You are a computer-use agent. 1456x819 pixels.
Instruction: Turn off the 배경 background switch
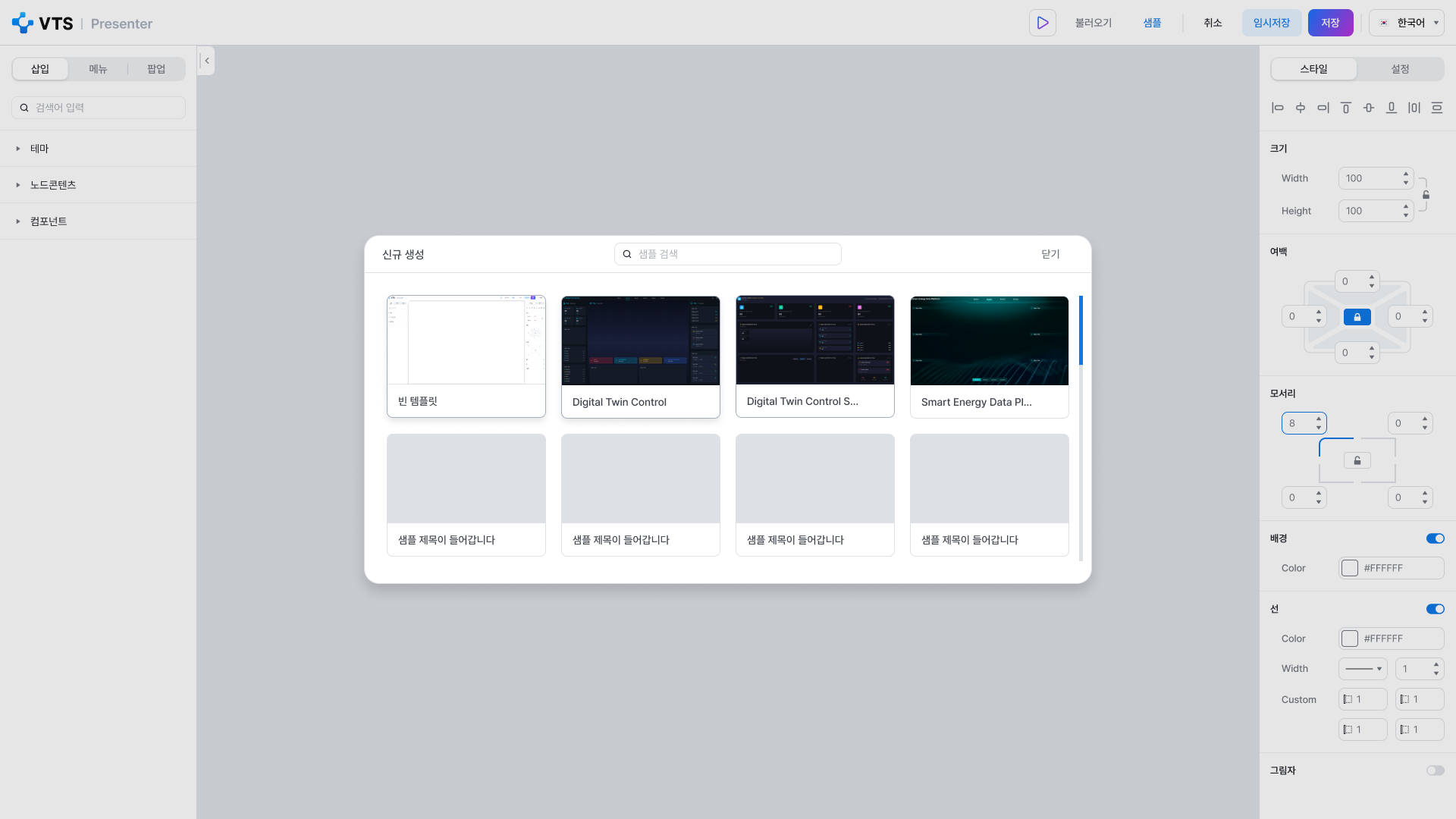(x=1435, y=538)
